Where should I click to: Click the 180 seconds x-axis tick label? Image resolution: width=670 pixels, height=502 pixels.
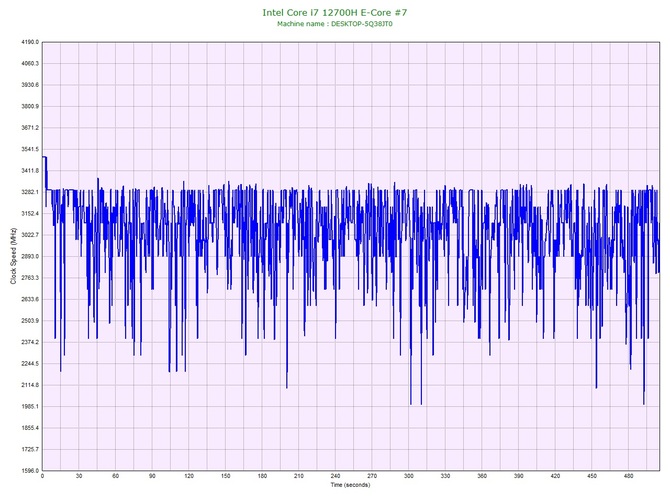(262, 476)
